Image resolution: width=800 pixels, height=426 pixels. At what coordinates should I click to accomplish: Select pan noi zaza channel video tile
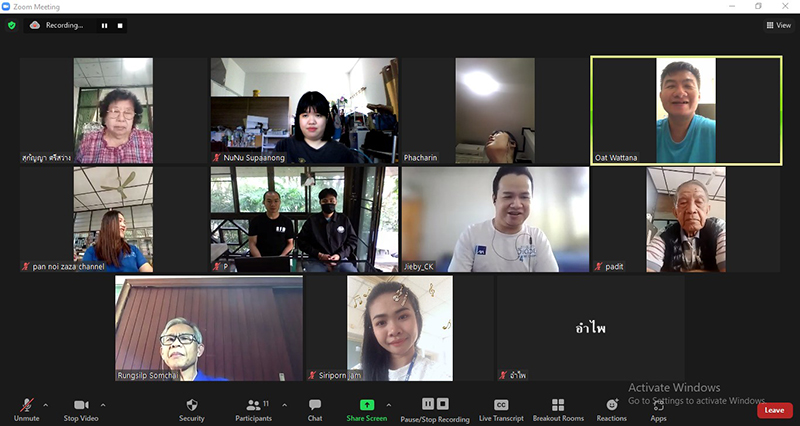(x=113, y=219)
